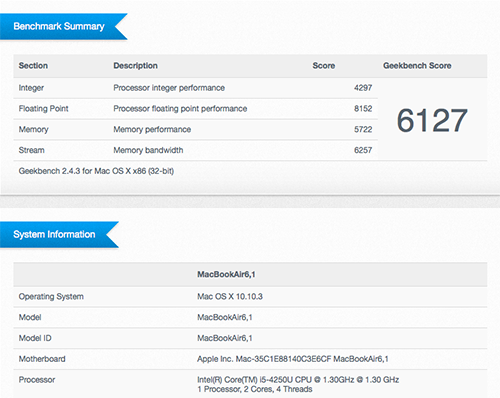This screenshot has width=500, height=398.
Task: Click the Stream section row label
Action: pos(32,150)
